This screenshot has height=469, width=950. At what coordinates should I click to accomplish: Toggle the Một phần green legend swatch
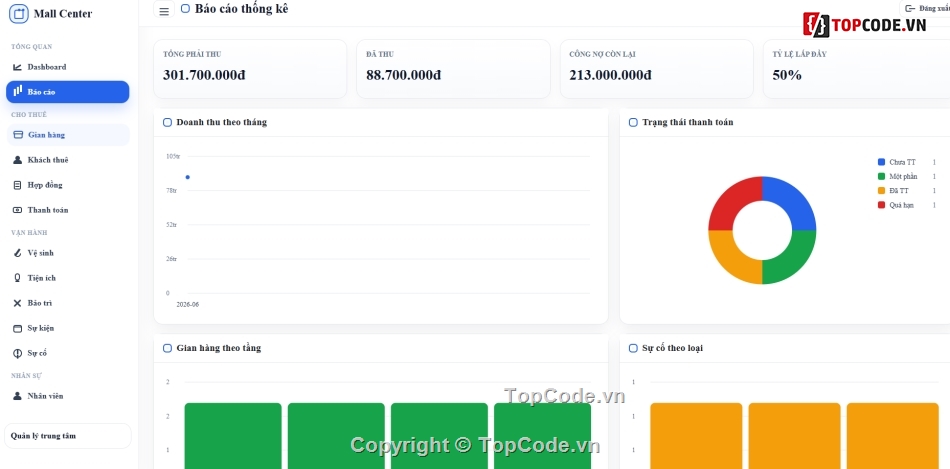click(882, 176)
